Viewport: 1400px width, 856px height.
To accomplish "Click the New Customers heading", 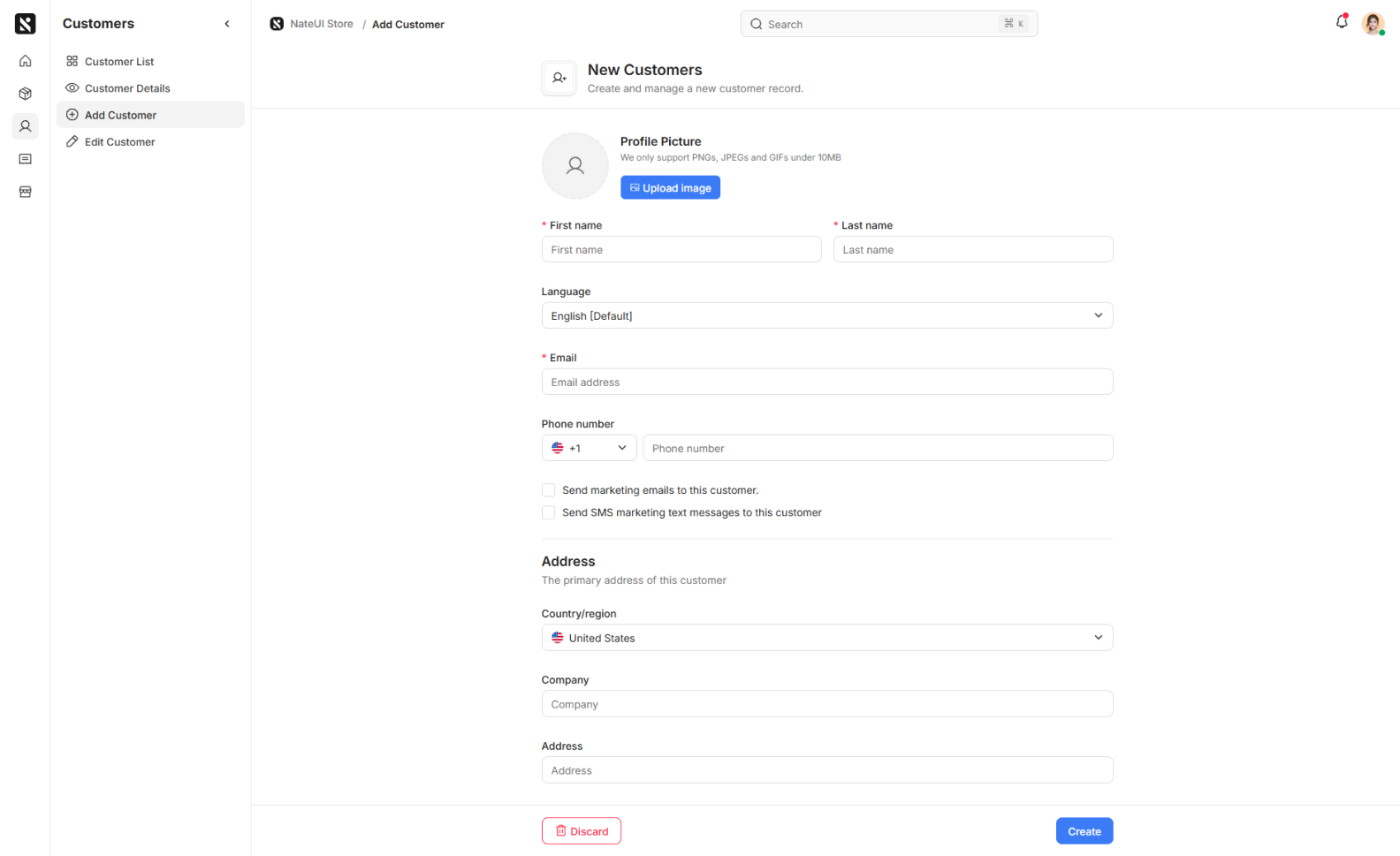I will (645, 70).
